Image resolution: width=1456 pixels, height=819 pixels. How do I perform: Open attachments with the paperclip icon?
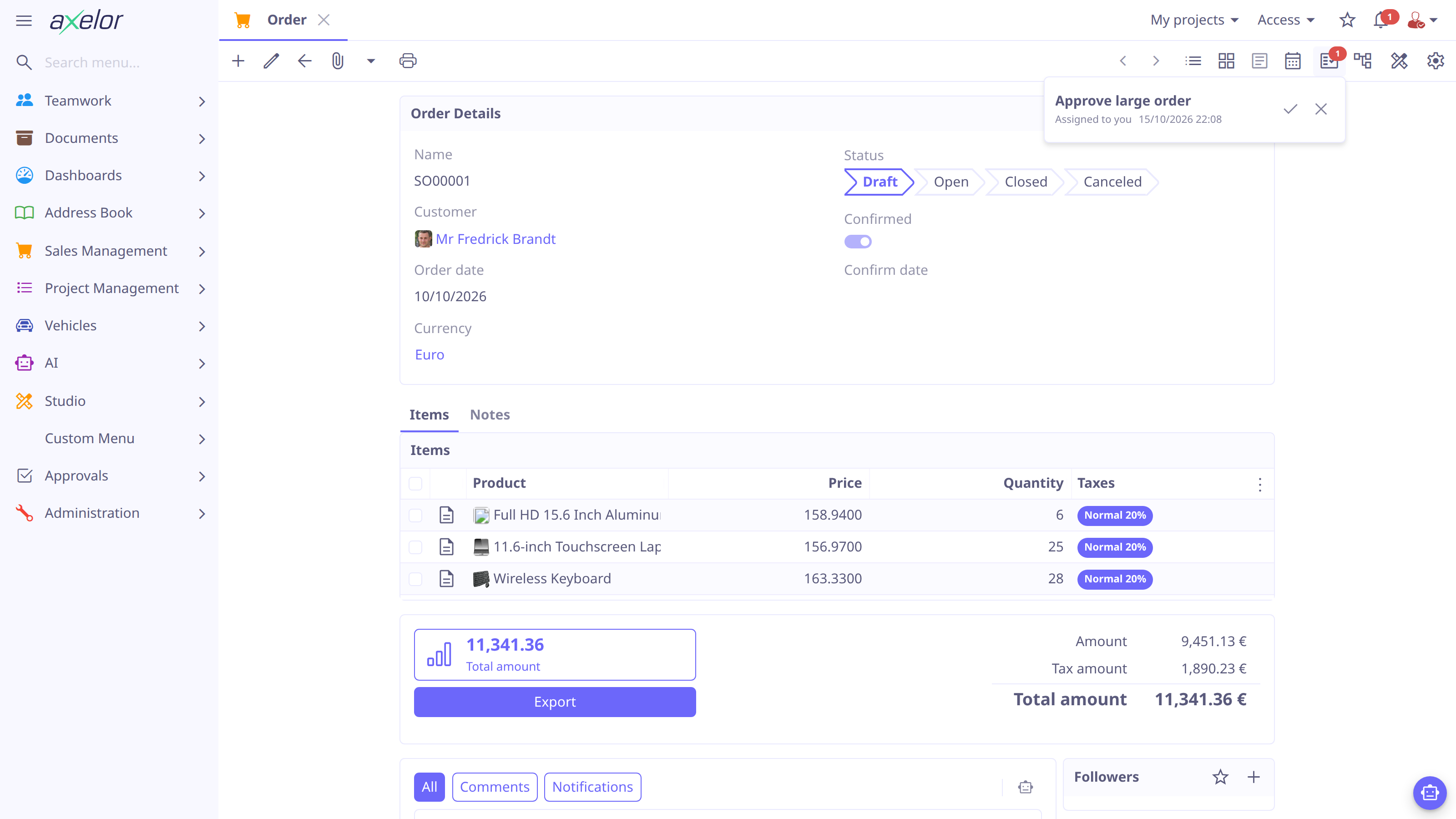(x=338, y=61)
